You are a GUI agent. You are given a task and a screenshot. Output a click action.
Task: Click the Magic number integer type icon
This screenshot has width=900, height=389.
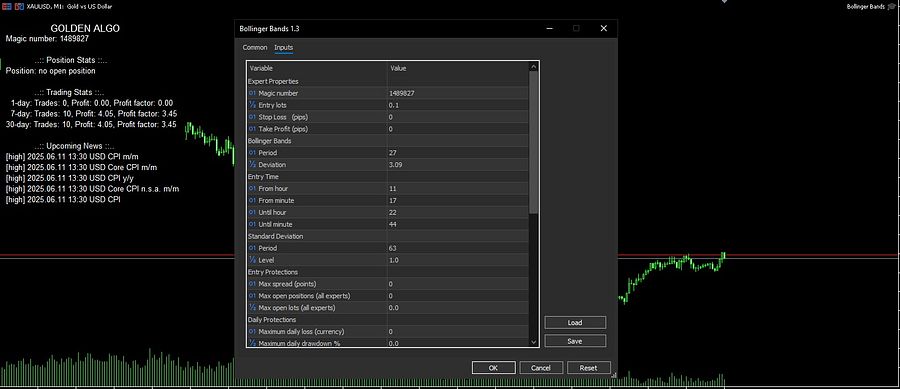pyautogui.click(x=252, y=93)
